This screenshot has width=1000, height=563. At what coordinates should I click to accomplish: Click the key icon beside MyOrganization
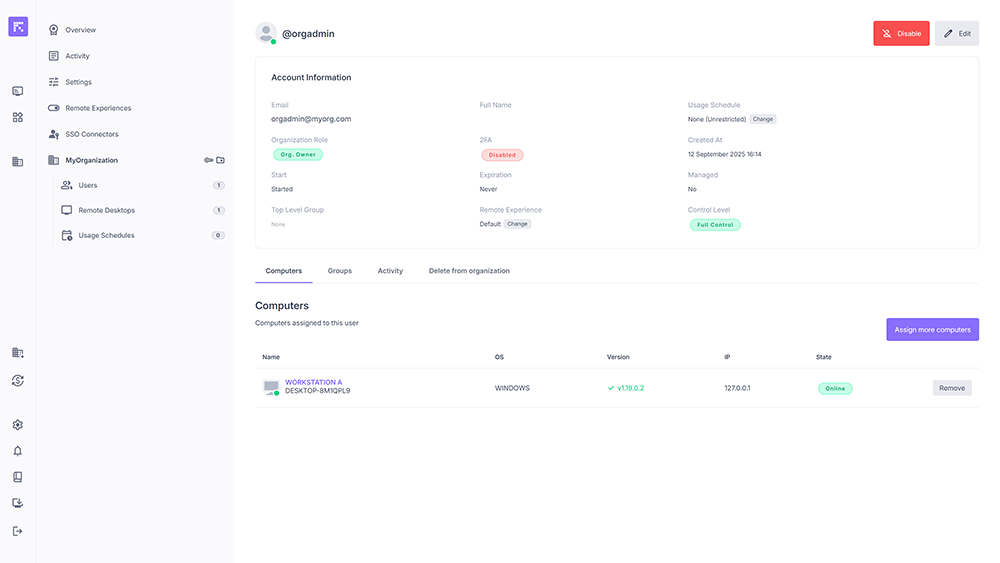coord(208,160)
